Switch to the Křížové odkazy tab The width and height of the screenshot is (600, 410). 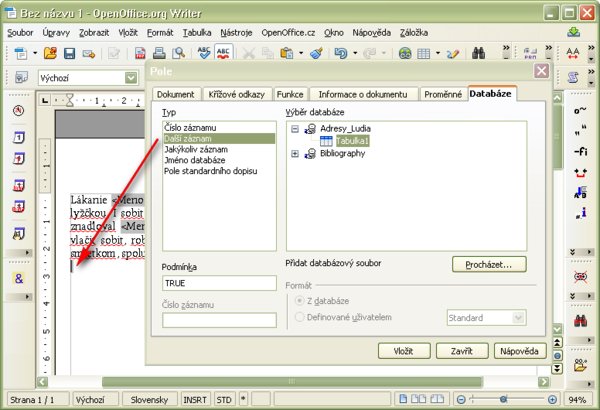pos(236,94)
